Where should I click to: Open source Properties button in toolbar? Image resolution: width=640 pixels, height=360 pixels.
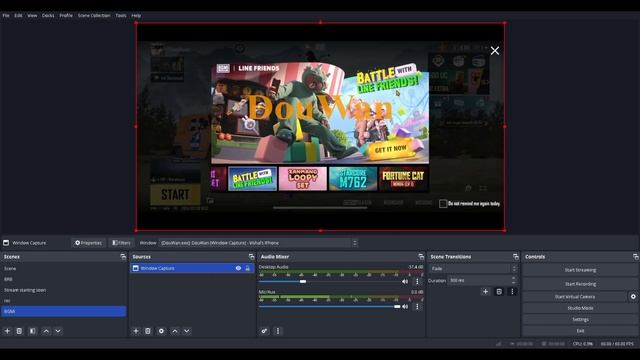click(88, 243)
